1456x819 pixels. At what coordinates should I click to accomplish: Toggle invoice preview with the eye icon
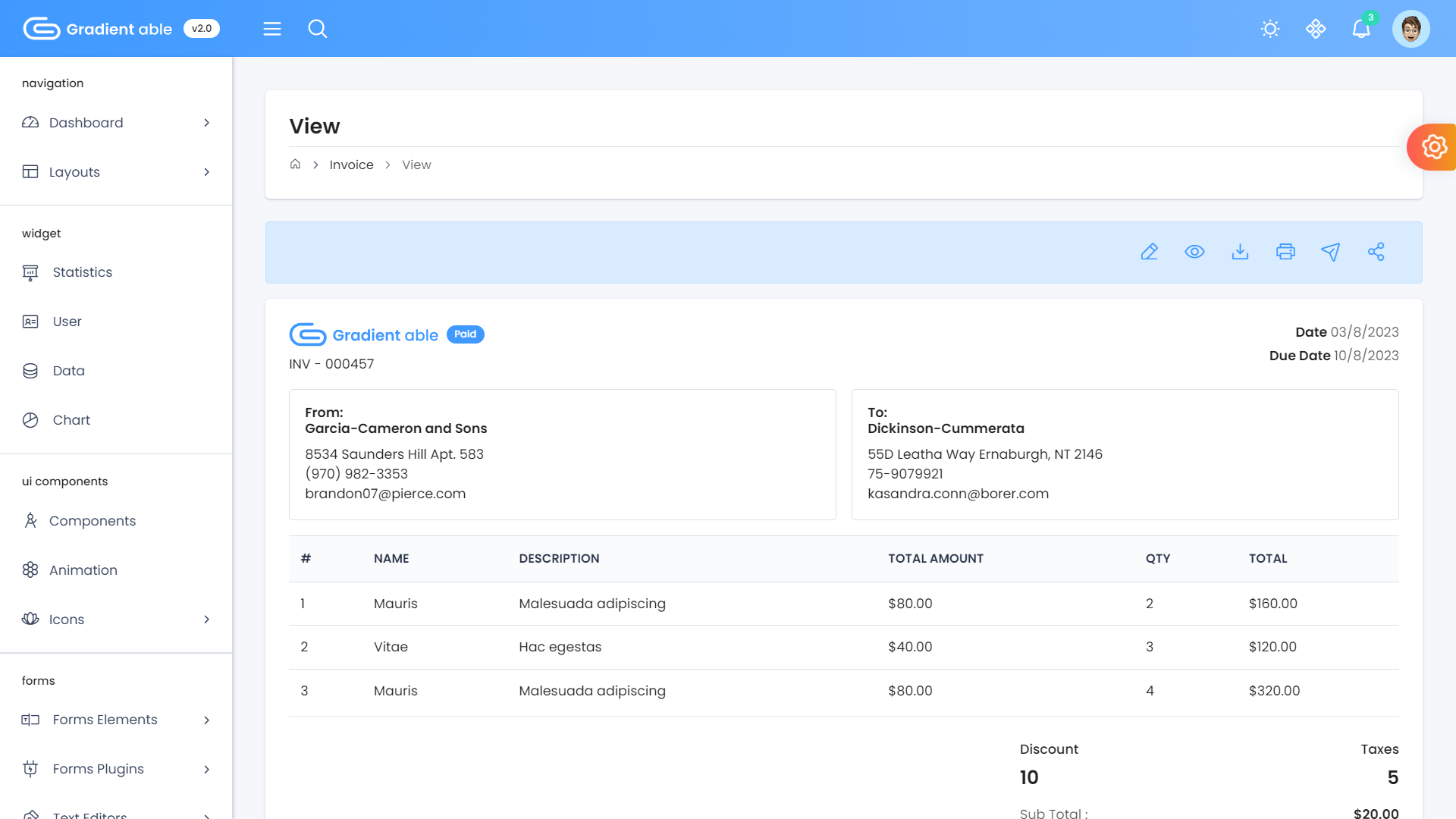[x=1194, y=252]
